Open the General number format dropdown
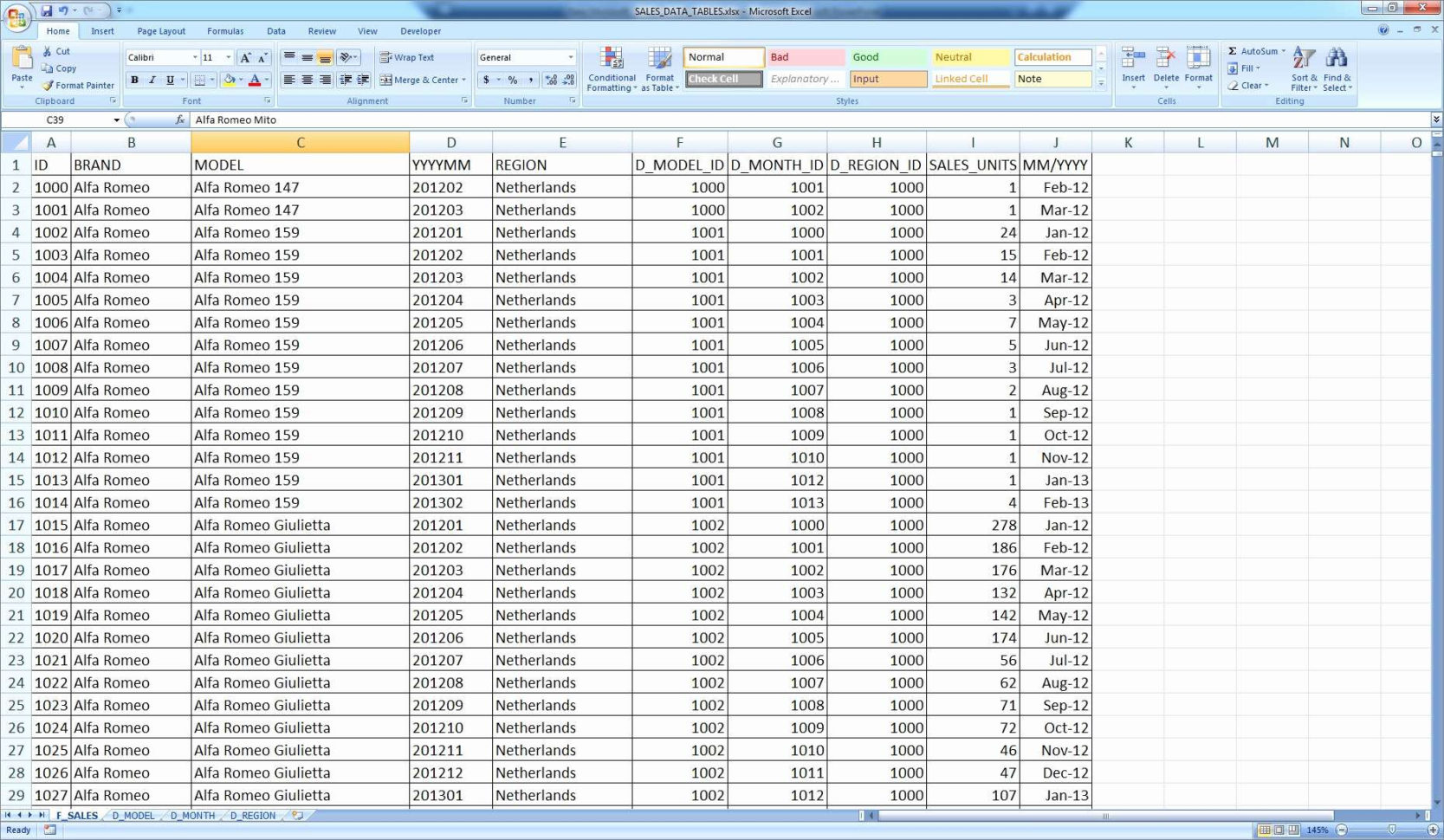This screenshot has height=840, width=1444. click(x=569, y=57)
